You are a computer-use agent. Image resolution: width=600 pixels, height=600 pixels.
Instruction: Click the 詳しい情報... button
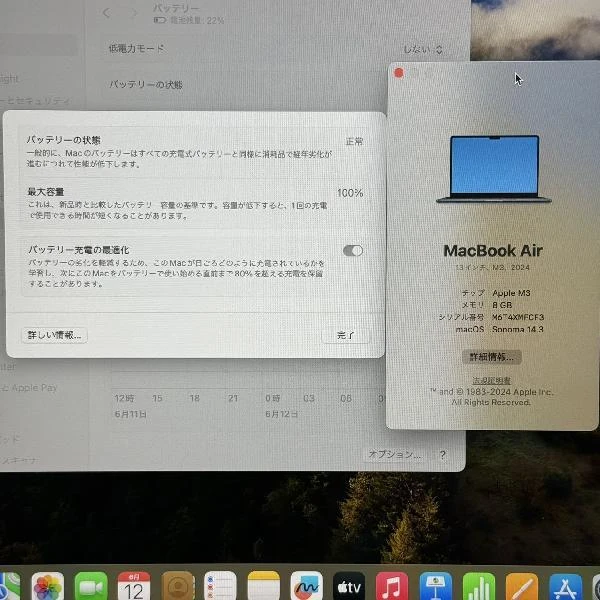pyautogui.click(x=54, y=335)
